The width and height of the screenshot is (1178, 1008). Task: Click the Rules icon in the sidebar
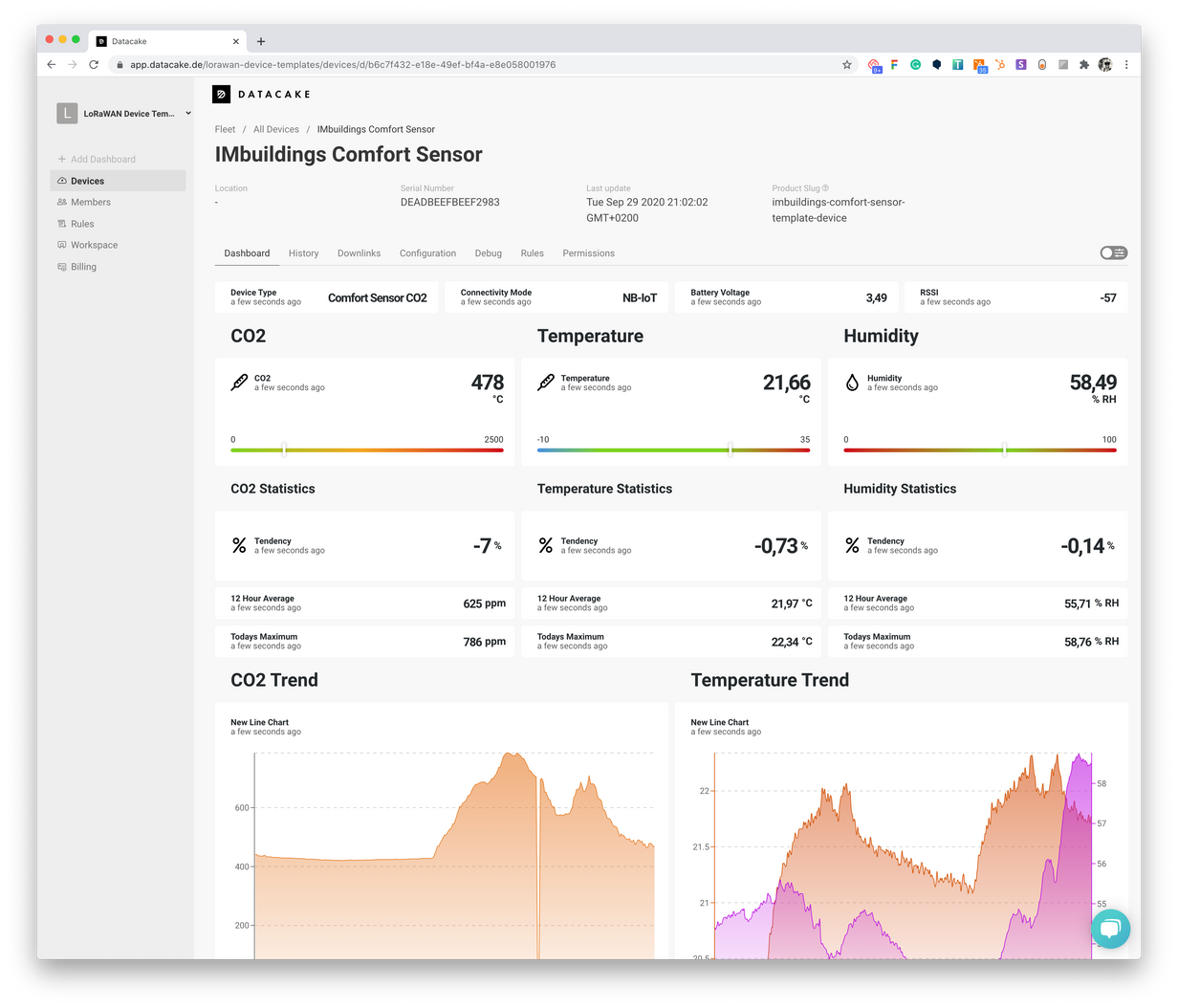[60, 223]
